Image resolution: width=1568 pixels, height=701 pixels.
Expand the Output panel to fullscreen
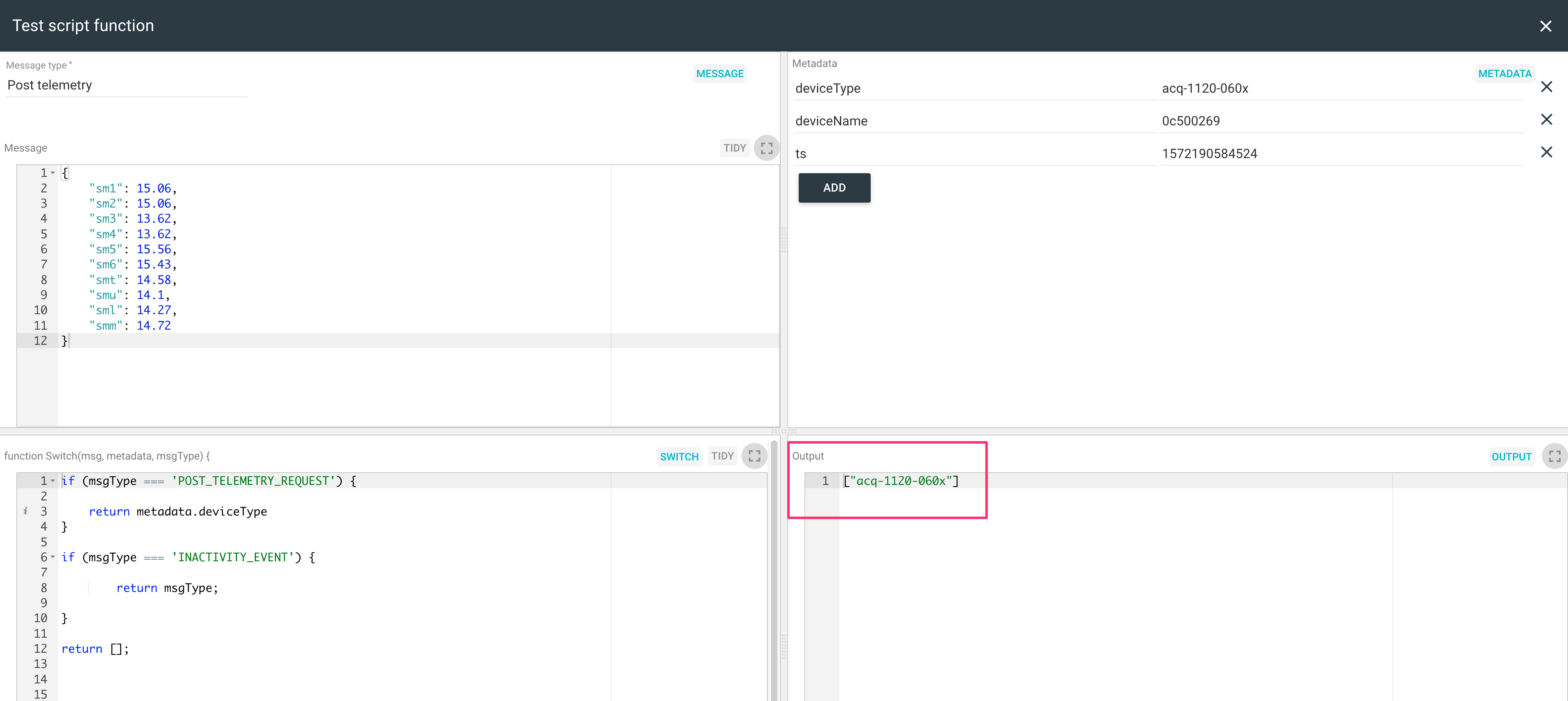[x=1554, y=456]
